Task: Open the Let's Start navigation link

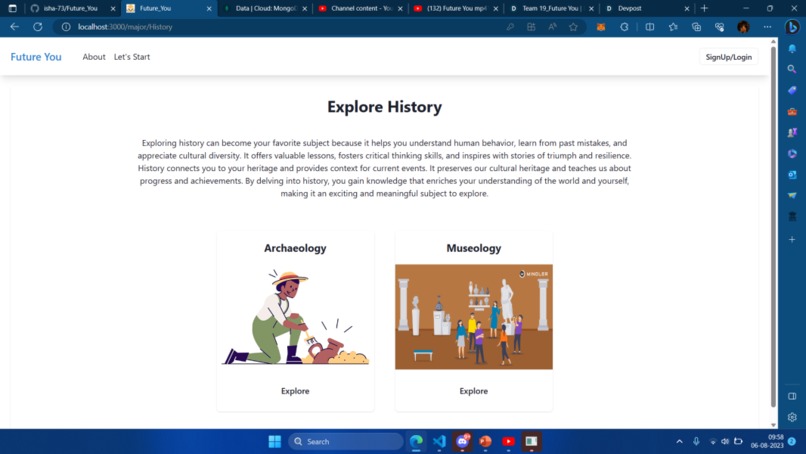Action: 132,57
